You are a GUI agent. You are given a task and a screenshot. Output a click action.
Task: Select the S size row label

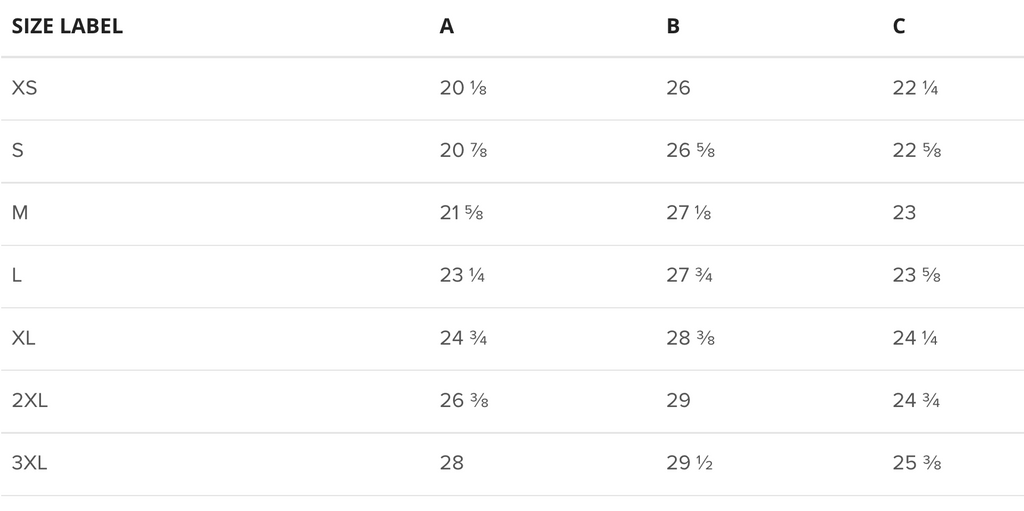pos(18,150)
